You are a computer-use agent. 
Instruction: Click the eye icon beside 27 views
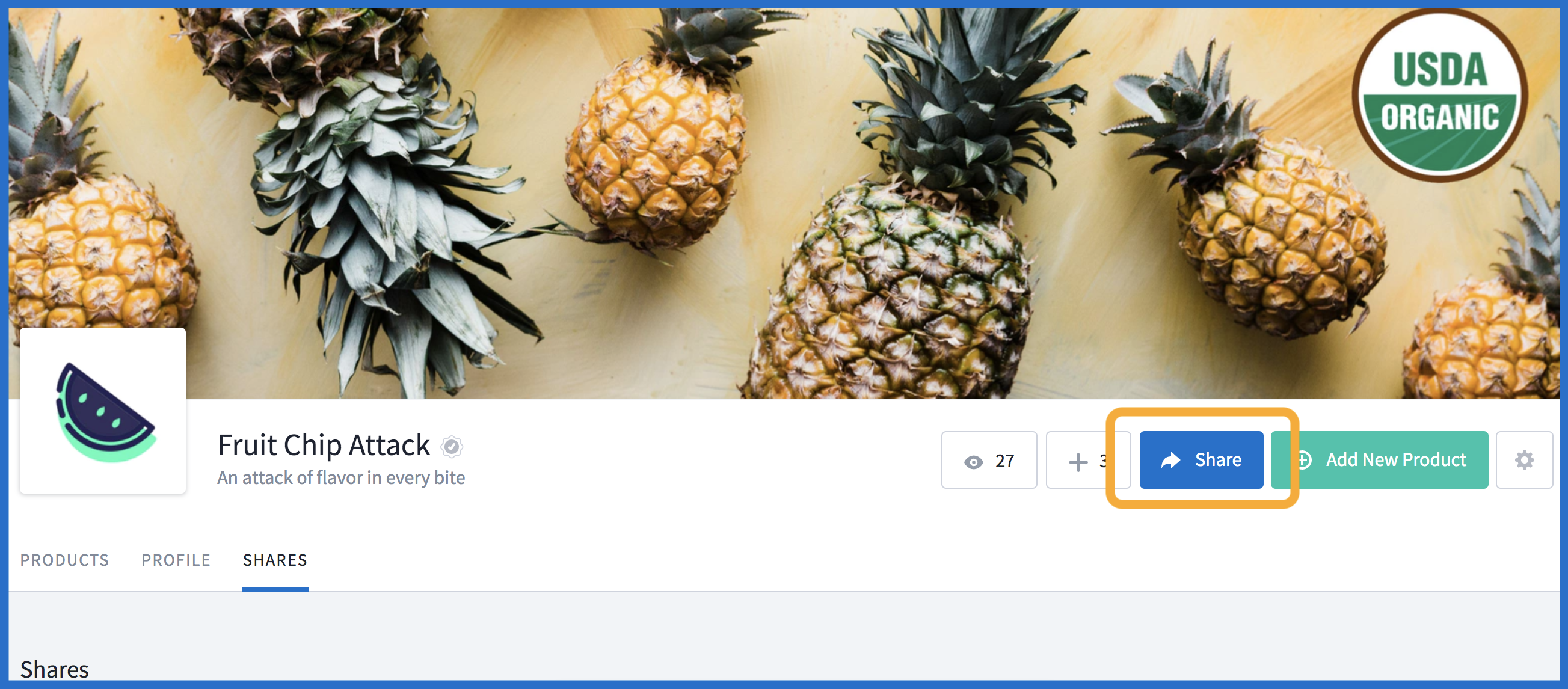(x=973, y=462)
